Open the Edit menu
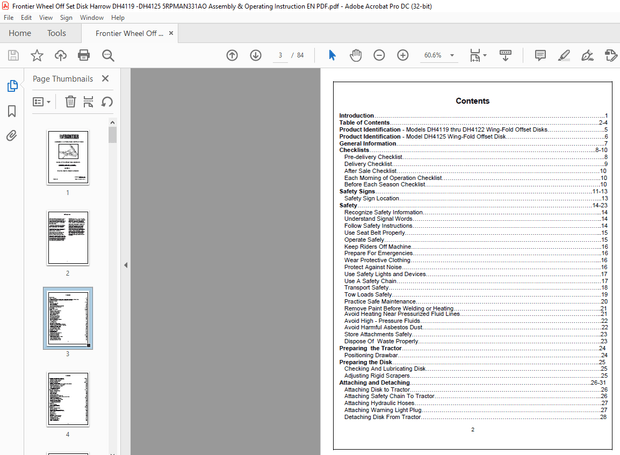Image resolution: width=620 pixels, height=455 pixels. tap(26, 17)
